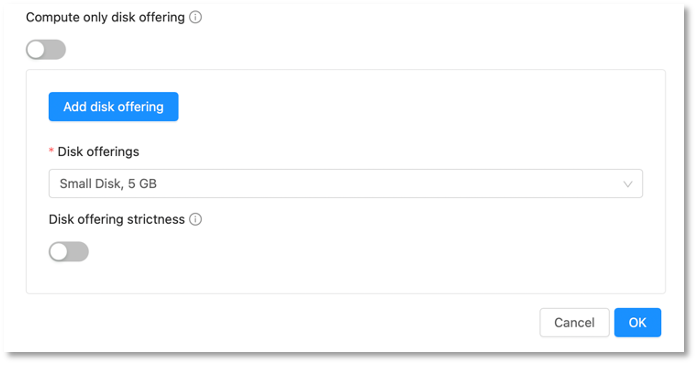Viewport: 698px width, 366px height.
Task: Click the Disk offerings field label
Action: (x=98, y=152)
